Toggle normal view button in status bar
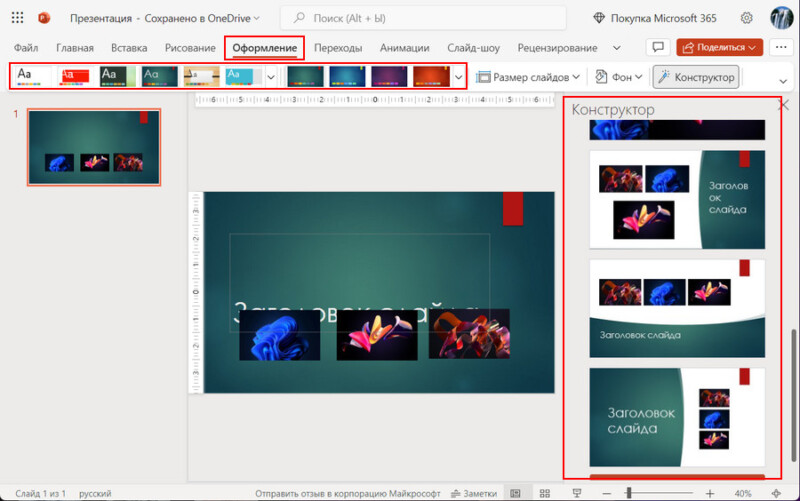 pyautogui.click(x=515, y=493)
